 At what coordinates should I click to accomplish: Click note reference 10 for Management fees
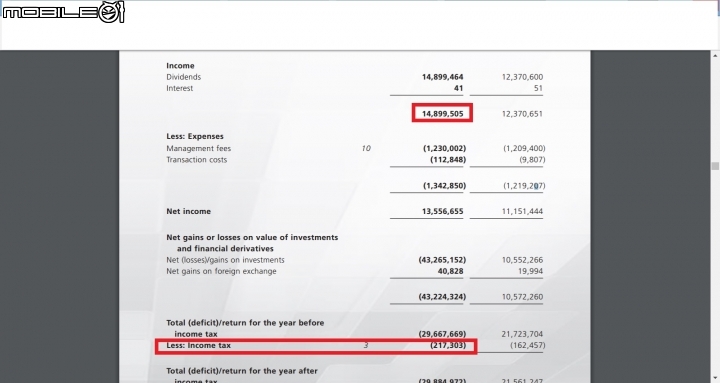click(x=366, y=148)
